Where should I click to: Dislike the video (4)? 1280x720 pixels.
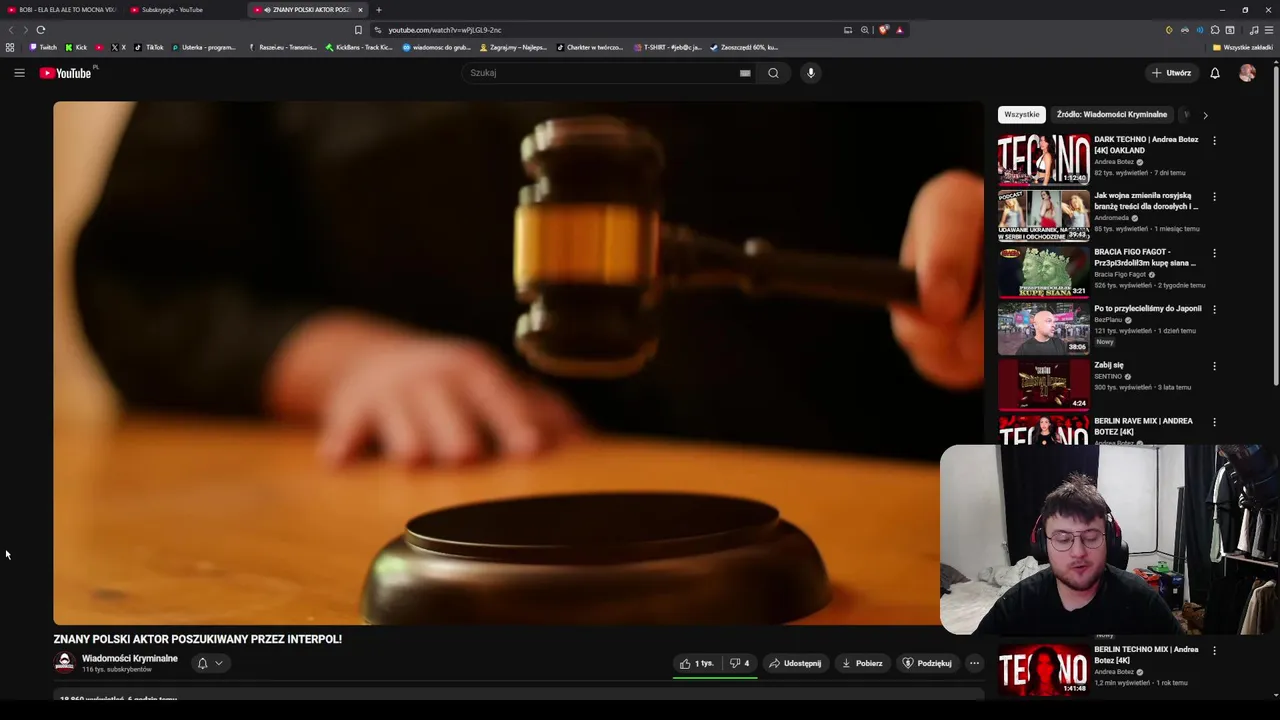pos(740,663)
